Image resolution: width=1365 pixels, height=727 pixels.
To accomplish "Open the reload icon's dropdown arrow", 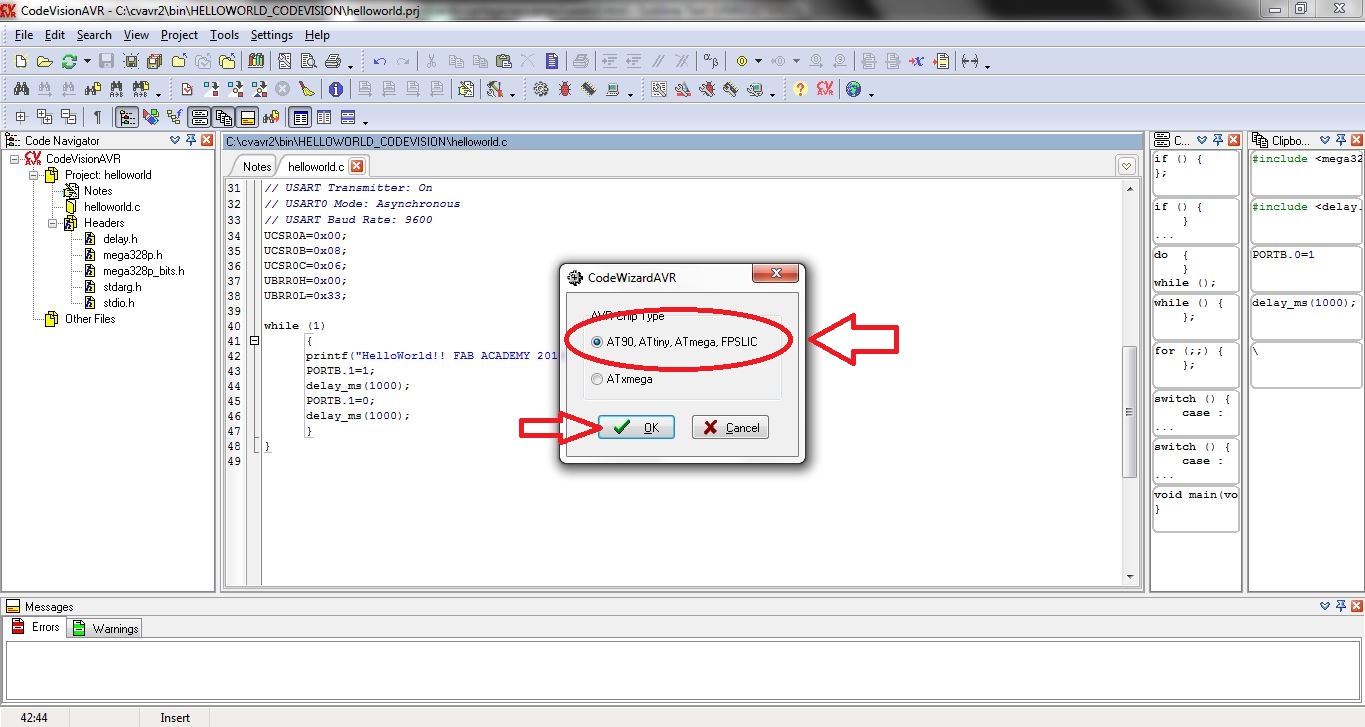I will tap(87, 62).
